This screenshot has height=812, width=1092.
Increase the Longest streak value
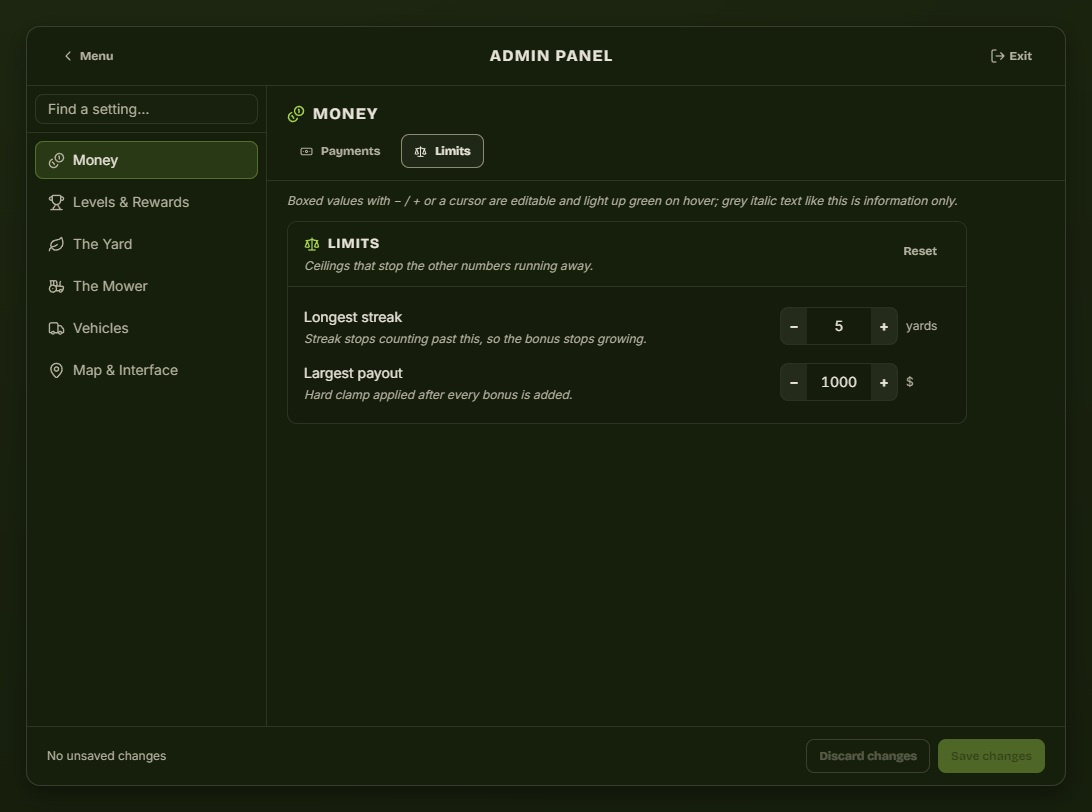click(884, 326)
